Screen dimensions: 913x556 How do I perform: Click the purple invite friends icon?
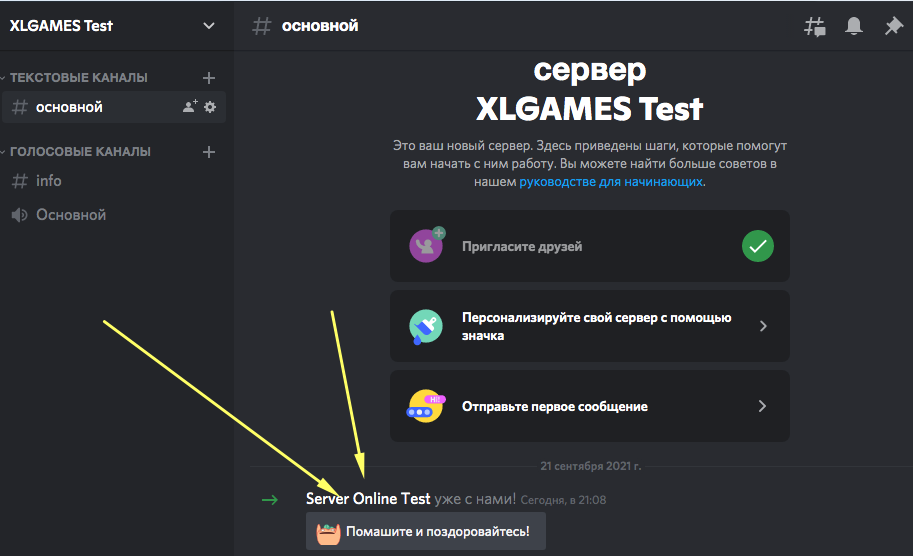pos(427,245)
